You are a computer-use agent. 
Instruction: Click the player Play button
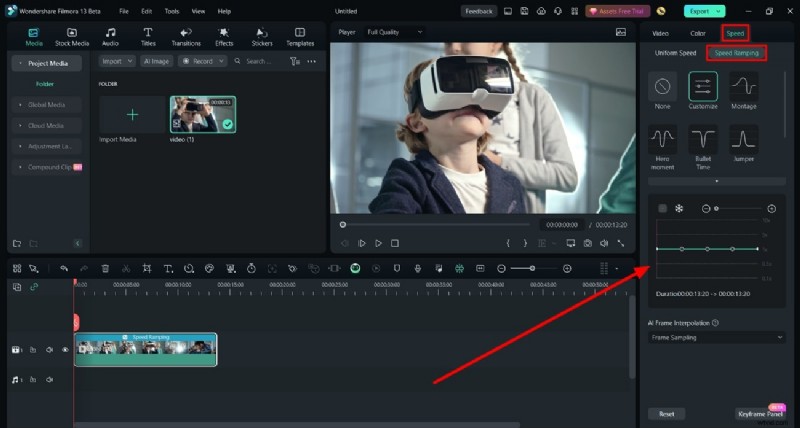click(378, 243)
